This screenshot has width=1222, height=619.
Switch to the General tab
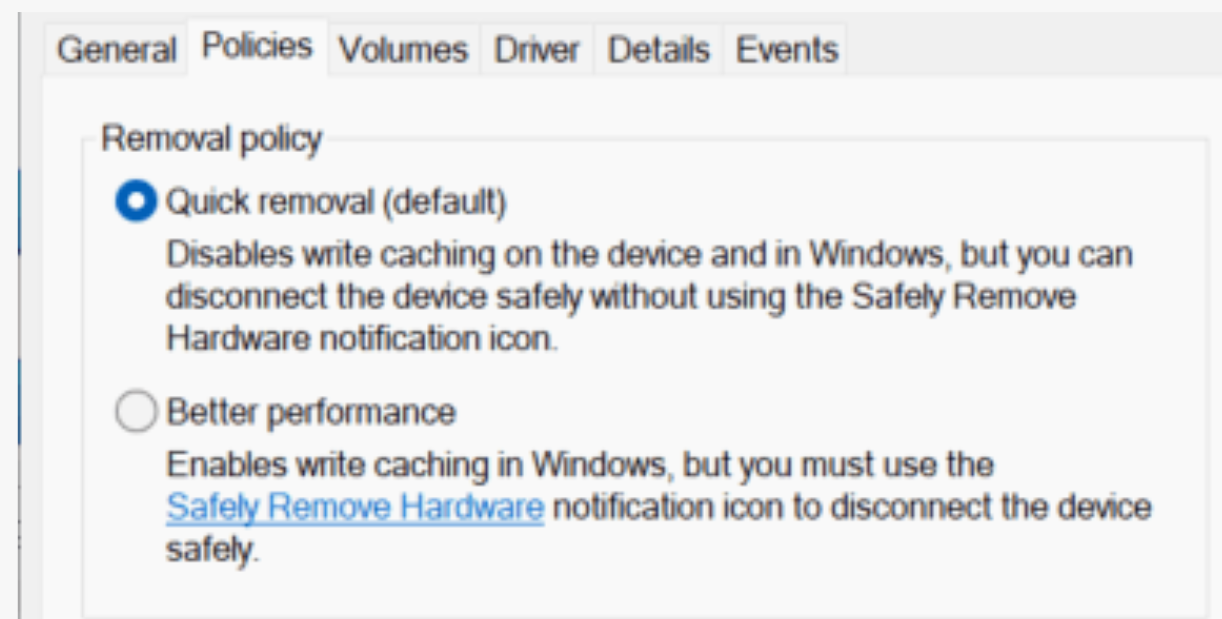tap(117, 50)
